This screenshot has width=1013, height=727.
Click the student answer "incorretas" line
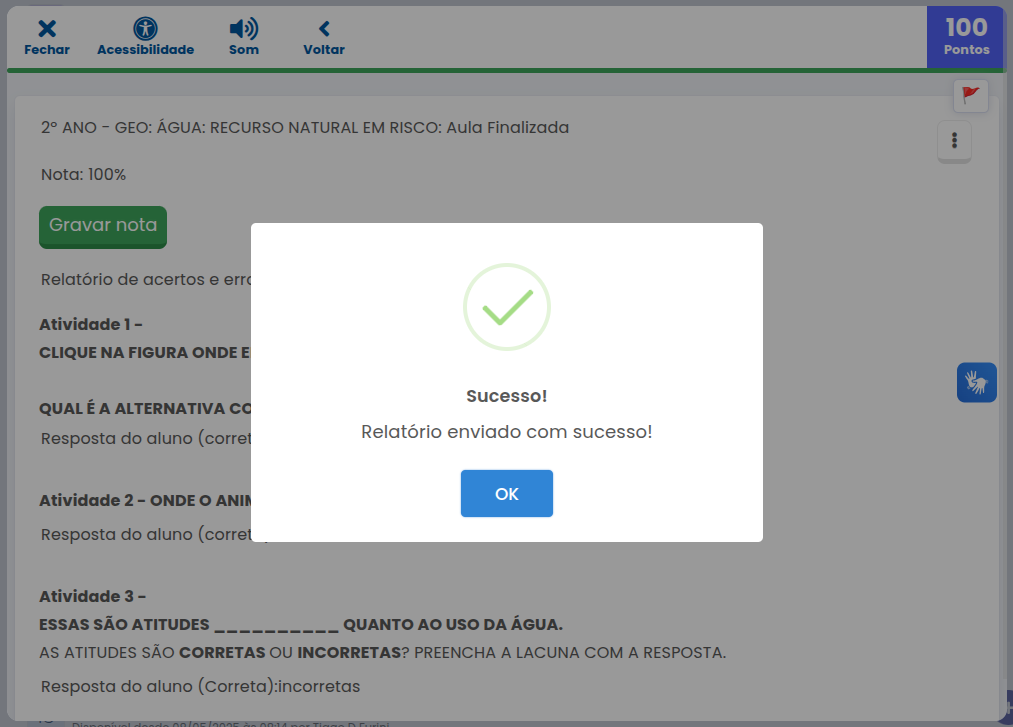(x=200, y=686)
